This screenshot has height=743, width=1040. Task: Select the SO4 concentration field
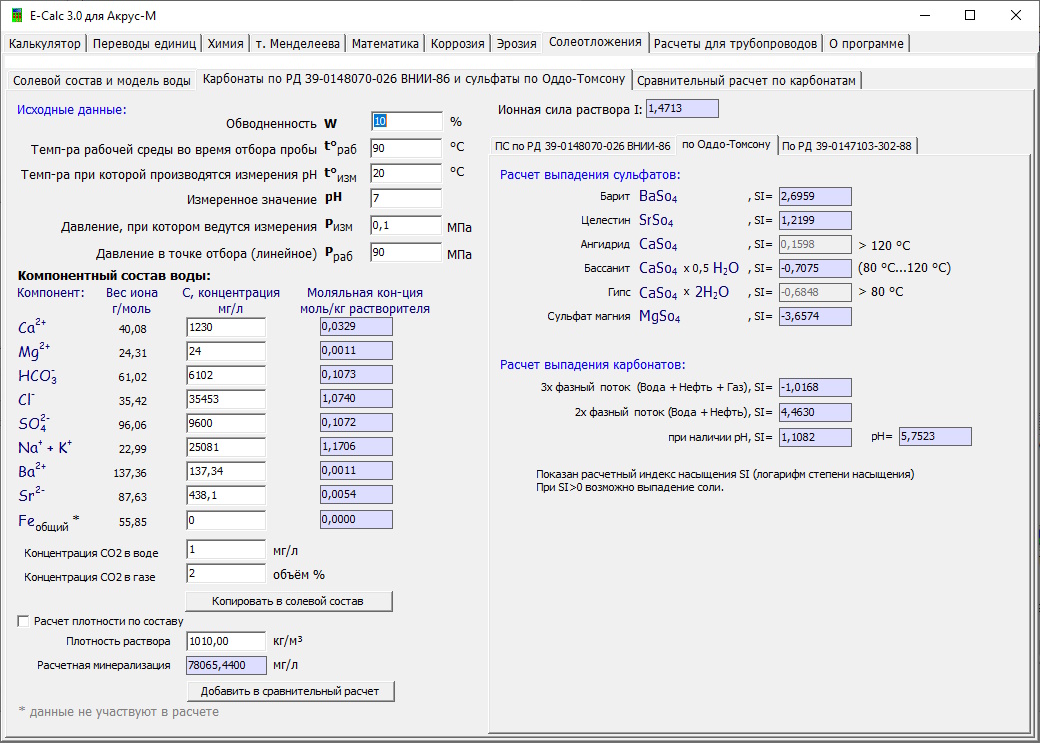point(225,423)
